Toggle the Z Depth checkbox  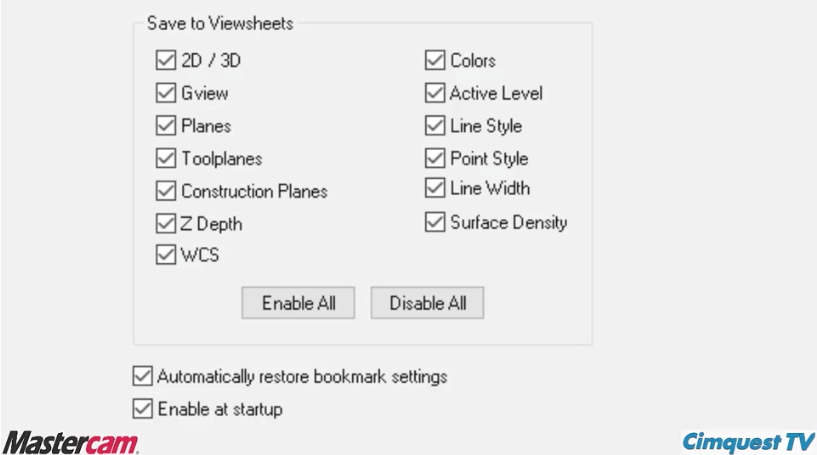tap(166, 224)
